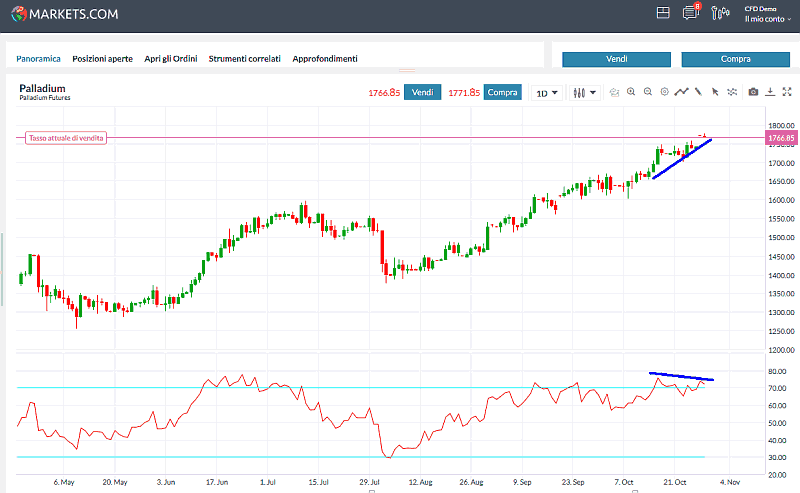800x493 pixels.
Task: Click the Tasso attuale di vendita label
Action: pyautogui.click(x=66, y=138)
